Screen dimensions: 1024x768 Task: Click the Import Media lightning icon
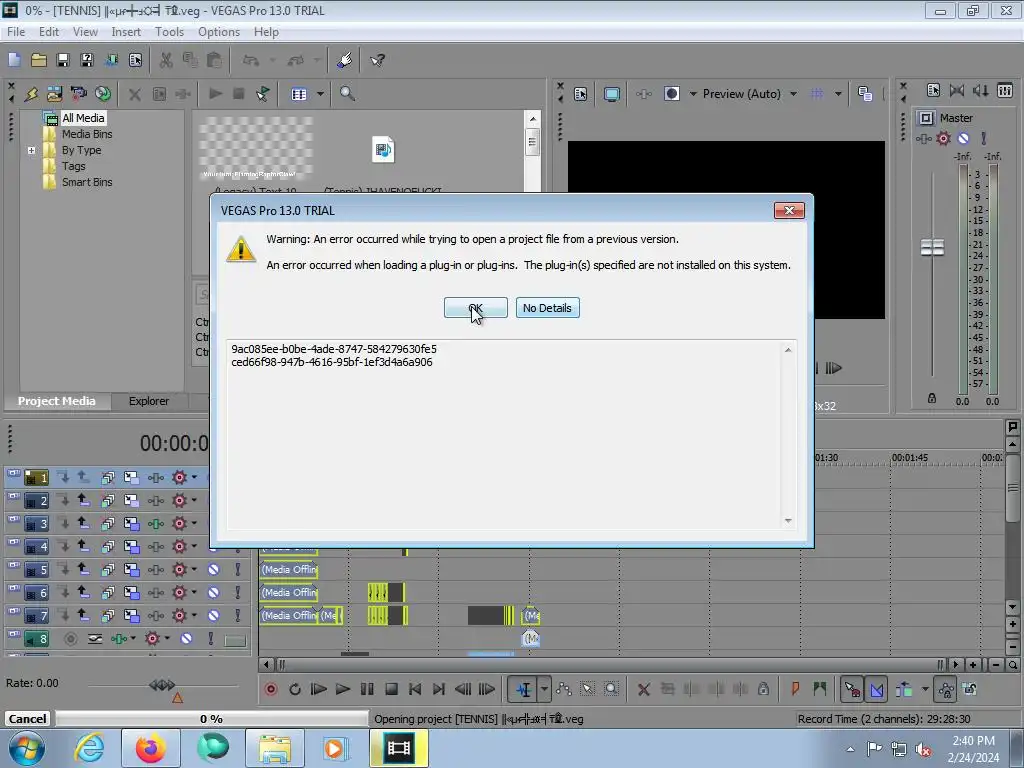[31, 94]
